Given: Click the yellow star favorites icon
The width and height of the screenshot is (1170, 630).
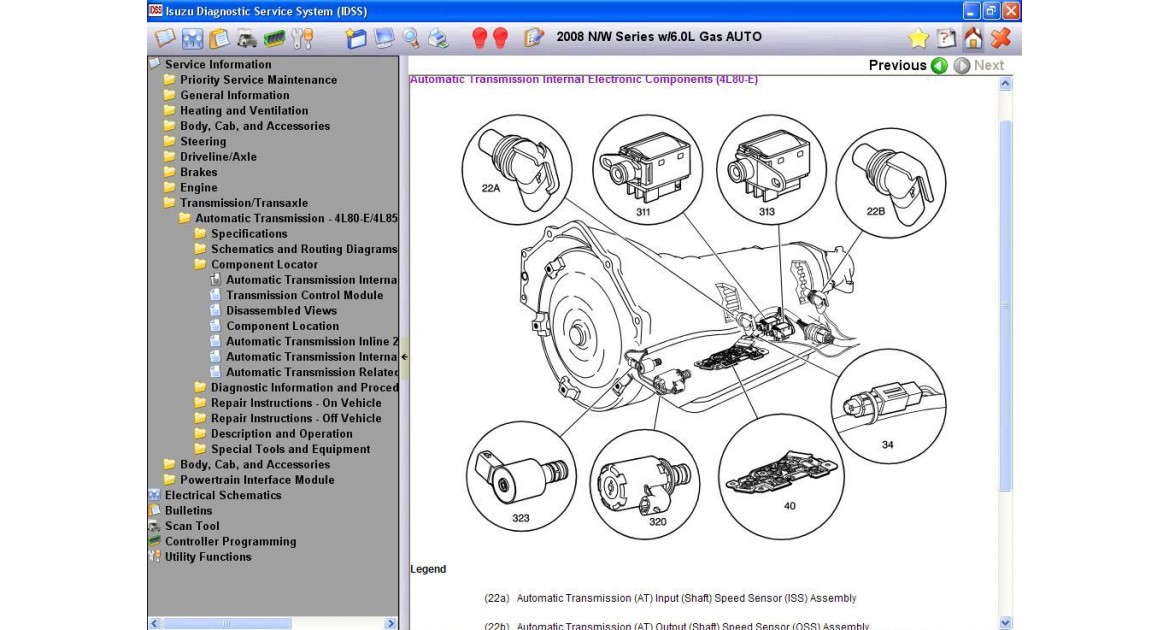Looking at the screenshot, I should coord(919,37).
